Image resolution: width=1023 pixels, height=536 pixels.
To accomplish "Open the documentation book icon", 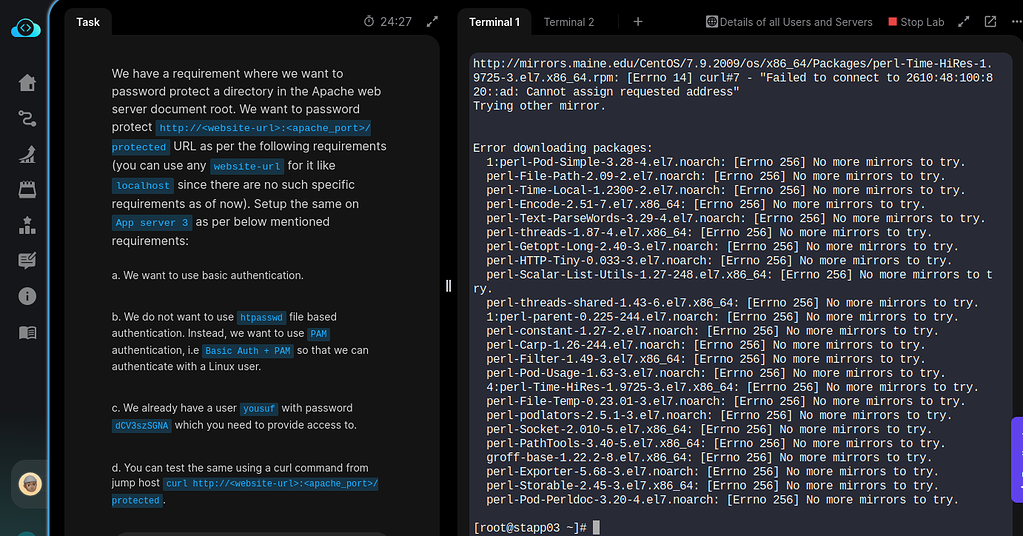I will click(27, 332).
